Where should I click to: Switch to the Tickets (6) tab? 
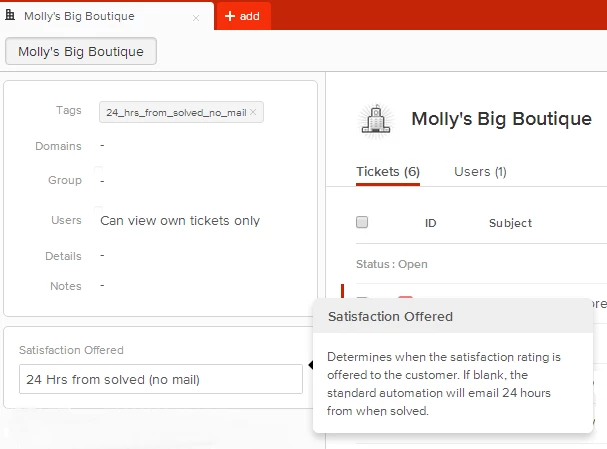point(388,171)
